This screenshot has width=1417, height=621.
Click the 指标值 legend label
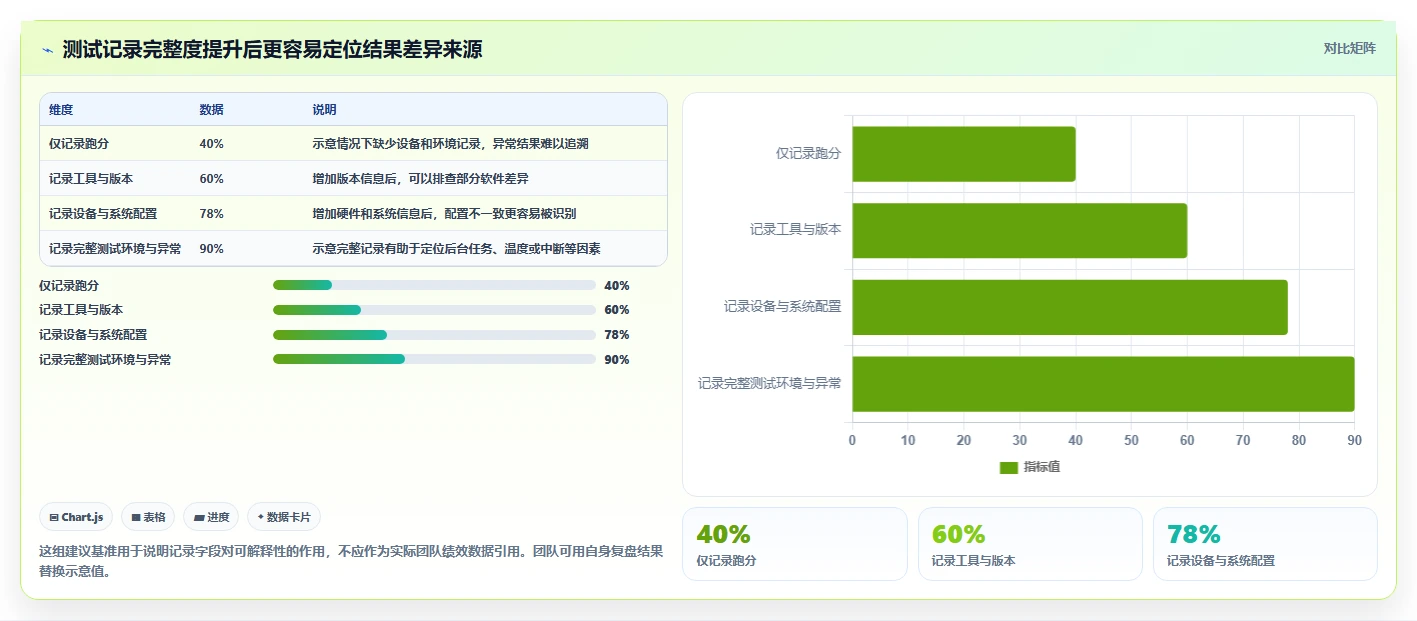click(x=1042, y=468)
